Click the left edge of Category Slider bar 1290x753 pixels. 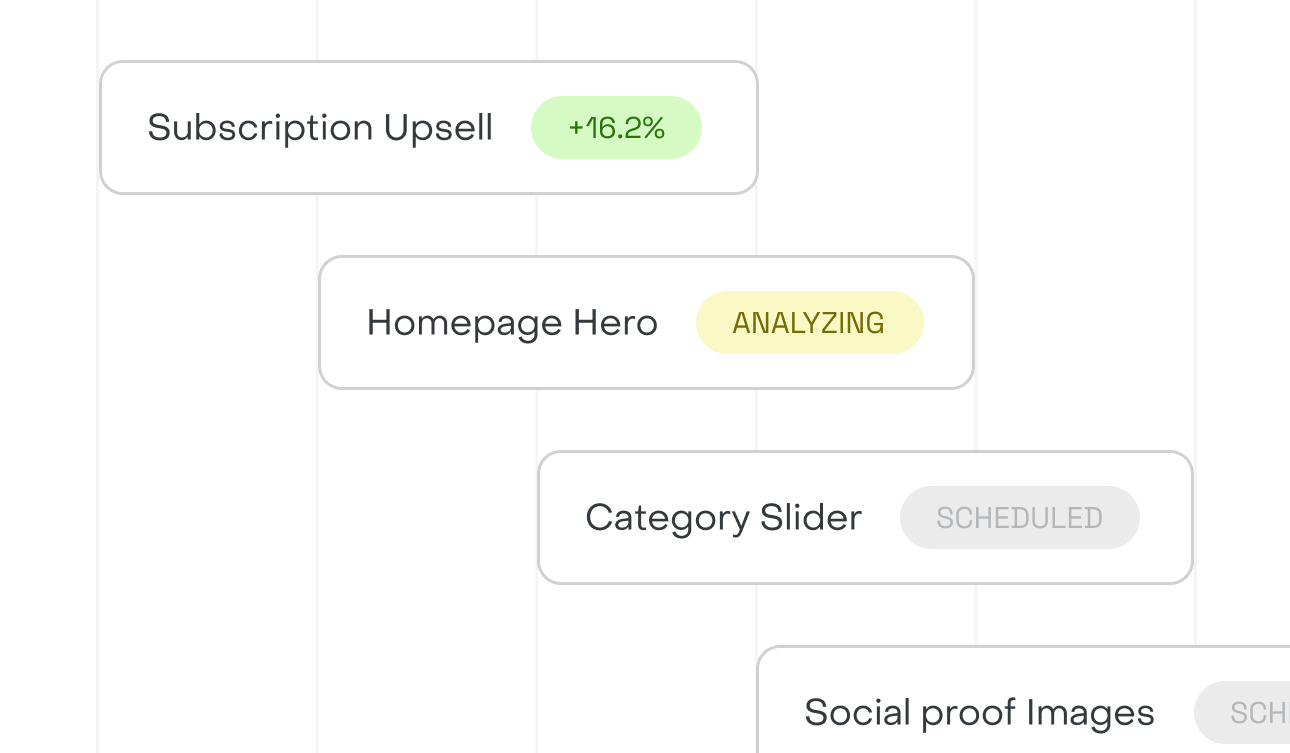540,518
